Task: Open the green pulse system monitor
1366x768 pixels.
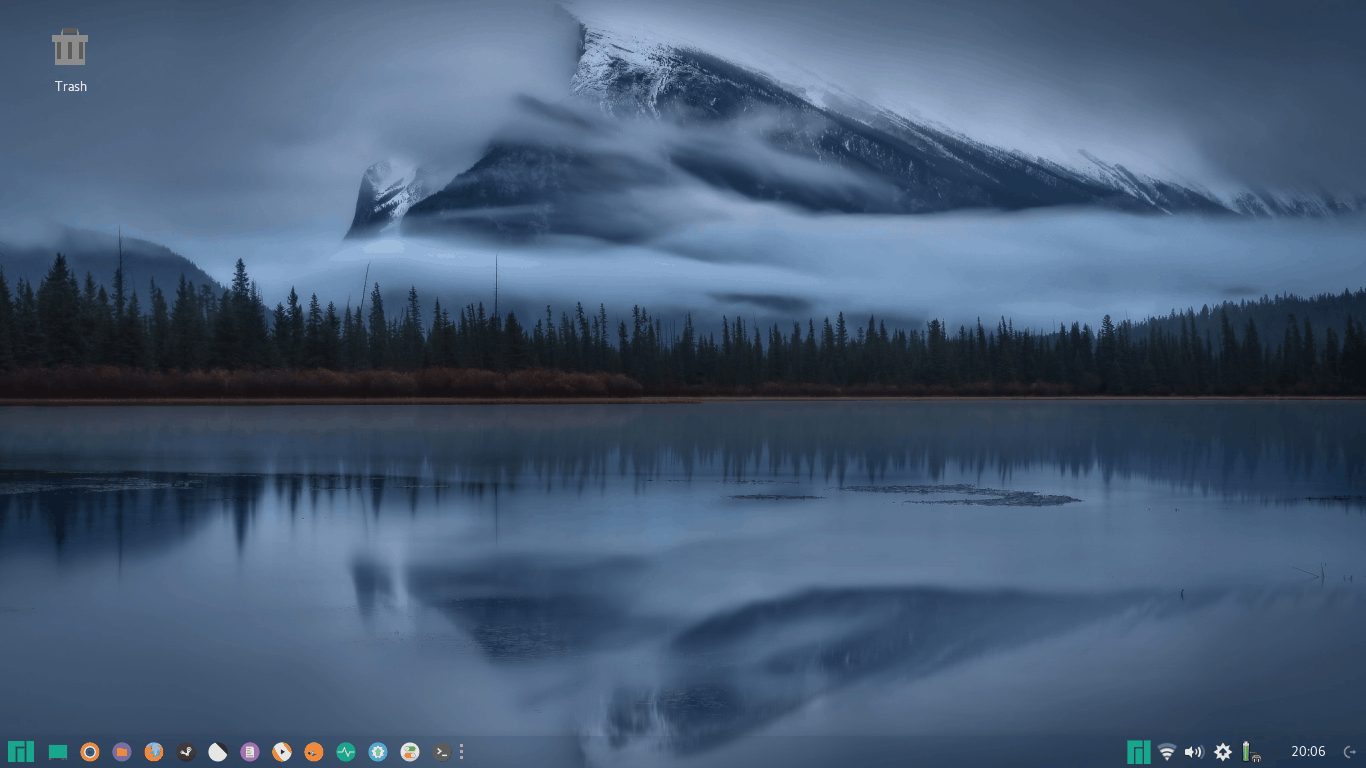Action: (346, 752)
